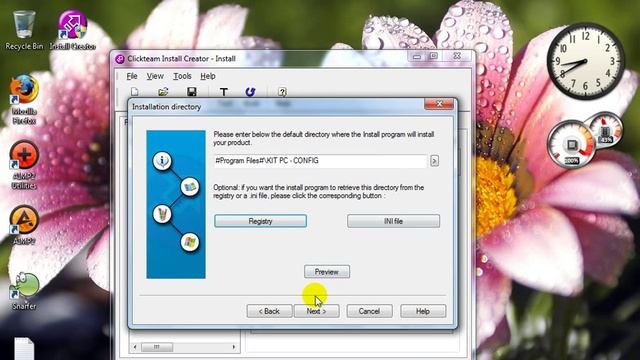Click the blue Build arrow toolbar icon
Viewport: 640px width, 360px height.
[250, 92]
